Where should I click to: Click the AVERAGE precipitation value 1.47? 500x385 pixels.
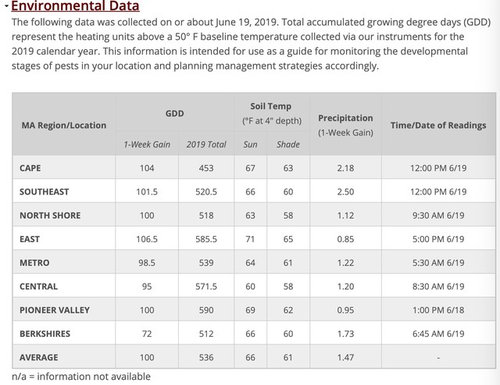click(x=345, y=357)
